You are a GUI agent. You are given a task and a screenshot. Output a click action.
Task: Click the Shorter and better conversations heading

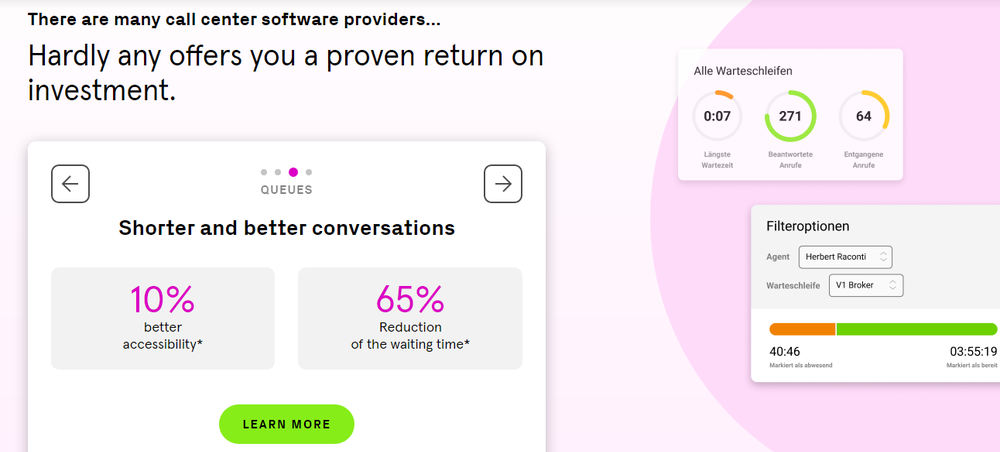coord(286,228)
